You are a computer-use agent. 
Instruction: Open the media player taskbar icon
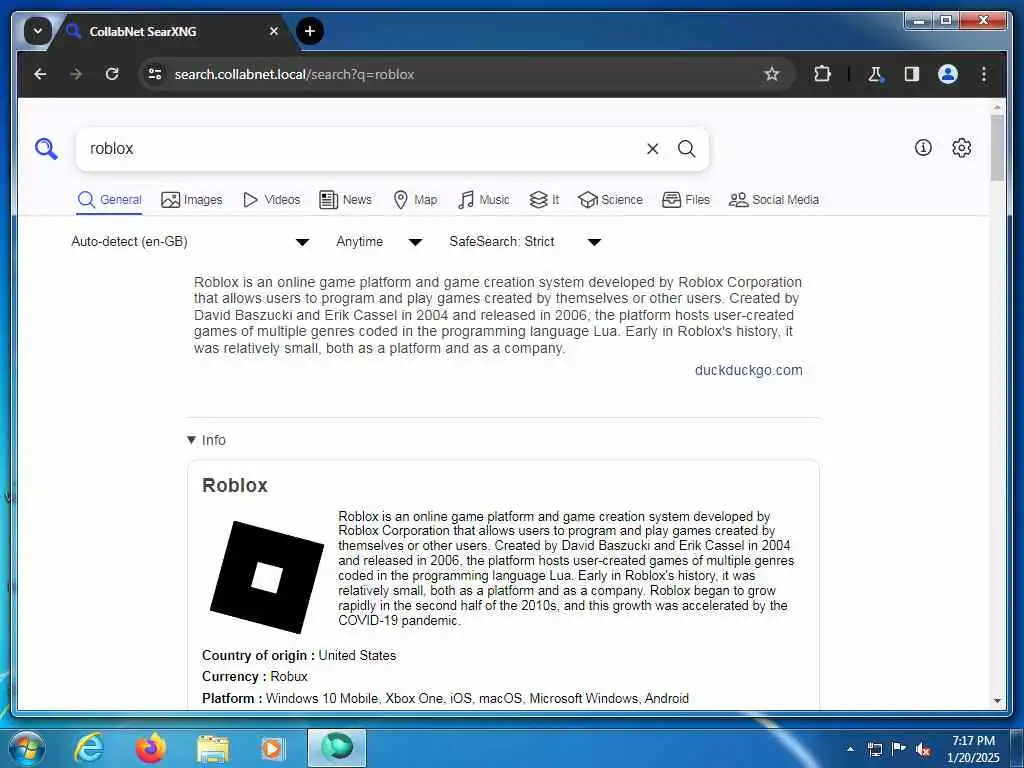[x=272, y=749]
